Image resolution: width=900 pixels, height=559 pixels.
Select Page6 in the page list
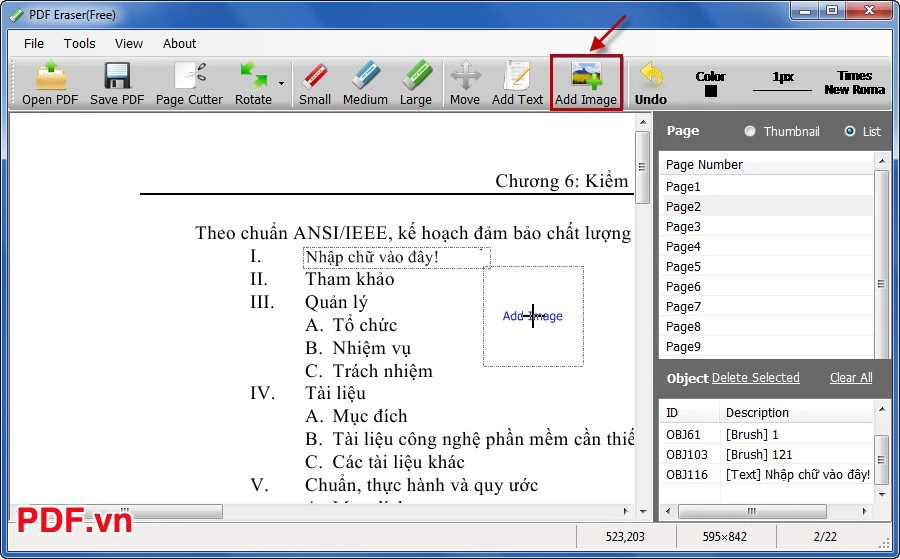click(x=767, y=286)
